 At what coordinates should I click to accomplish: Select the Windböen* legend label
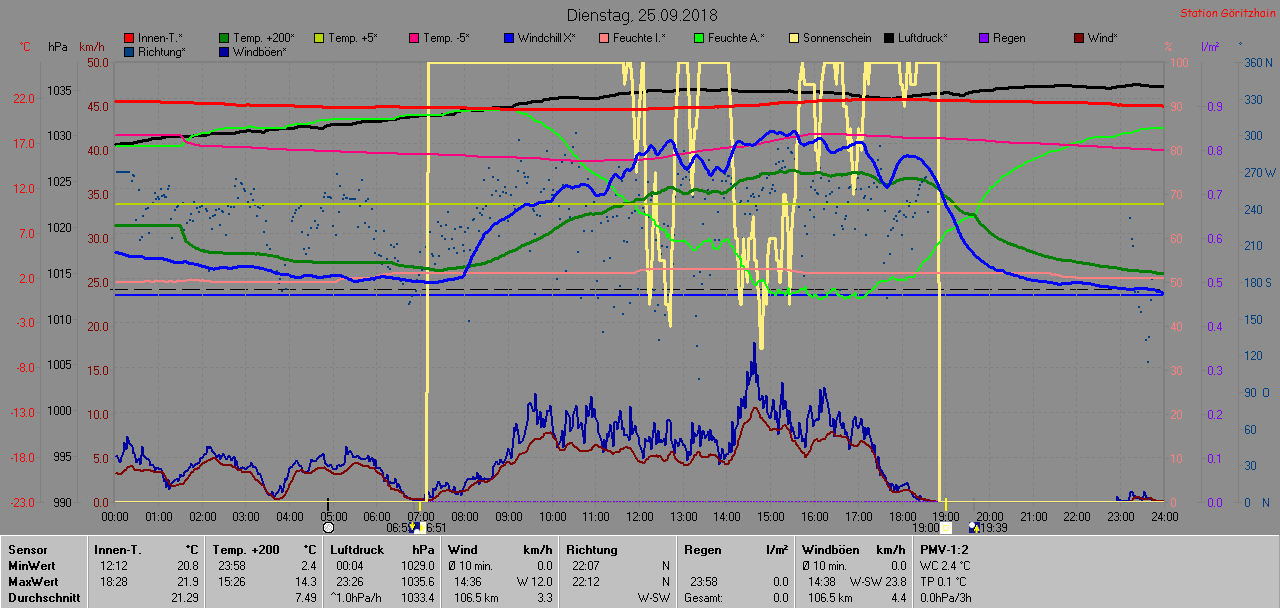pos(259,51)
